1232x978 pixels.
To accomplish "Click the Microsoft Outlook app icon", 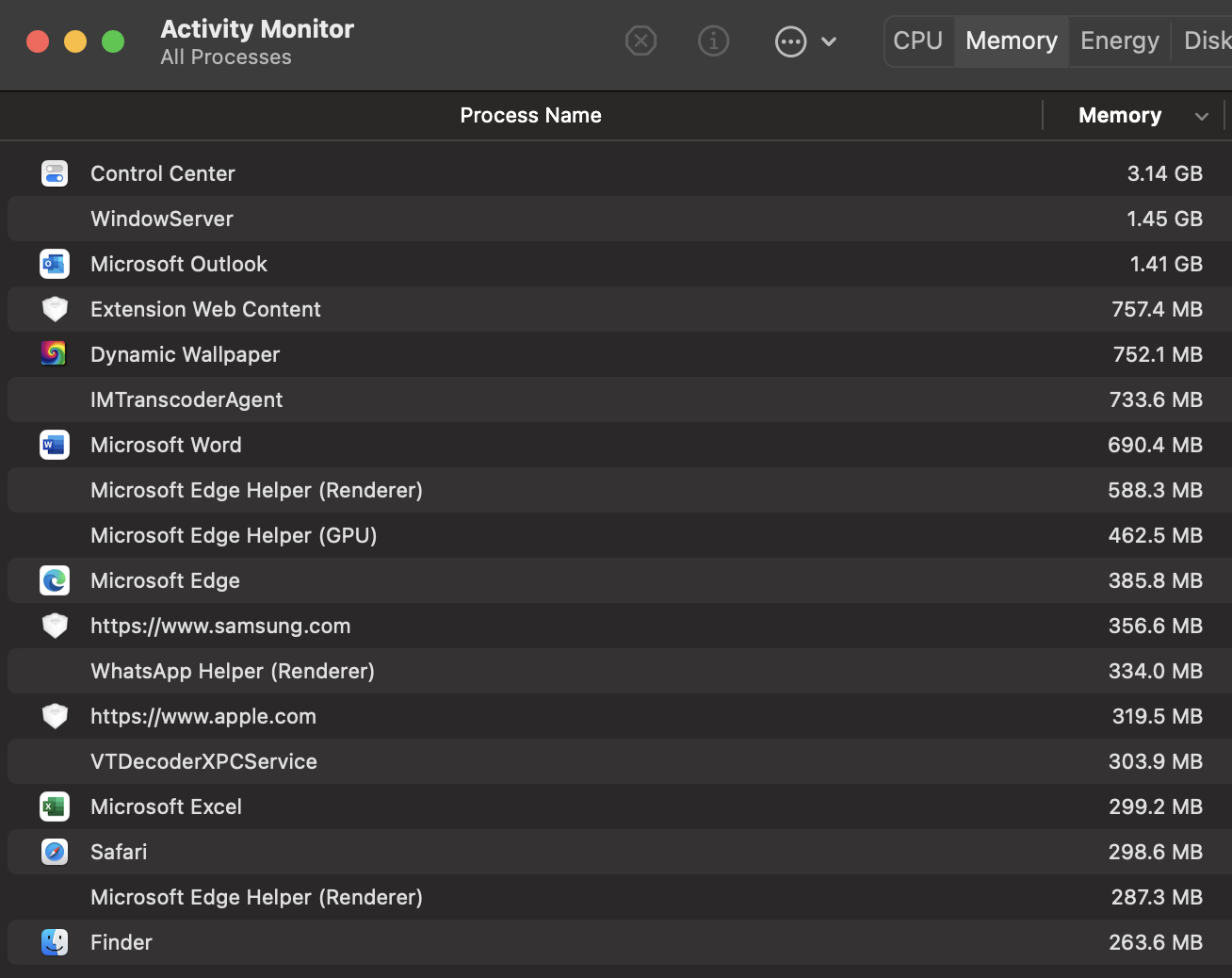I will click(55, 264).
